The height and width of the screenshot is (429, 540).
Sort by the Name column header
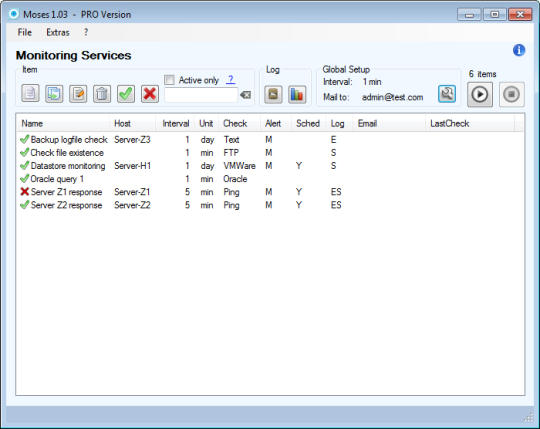pos(63,123)
